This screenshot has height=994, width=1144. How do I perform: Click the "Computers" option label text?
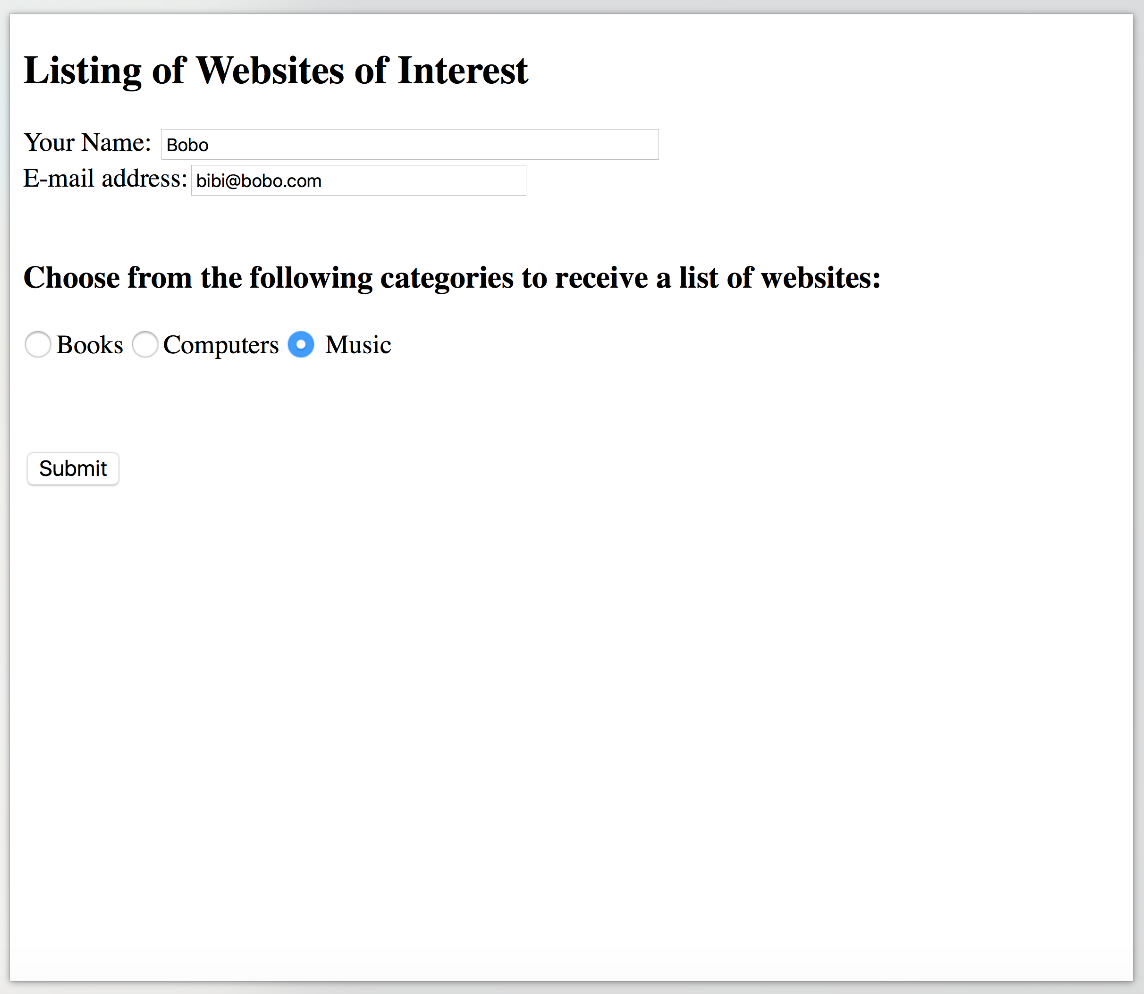coord(221,345)
